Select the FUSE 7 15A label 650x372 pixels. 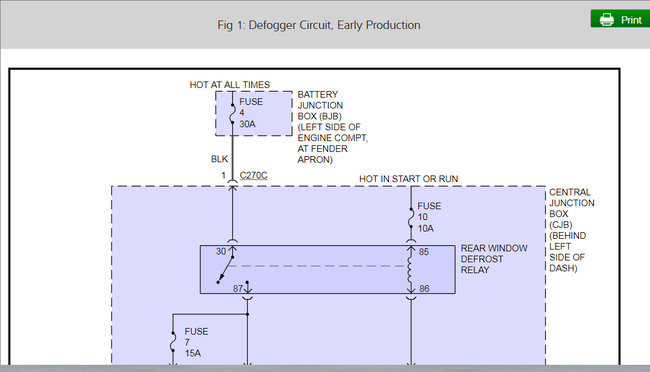[x=196, y=342]
